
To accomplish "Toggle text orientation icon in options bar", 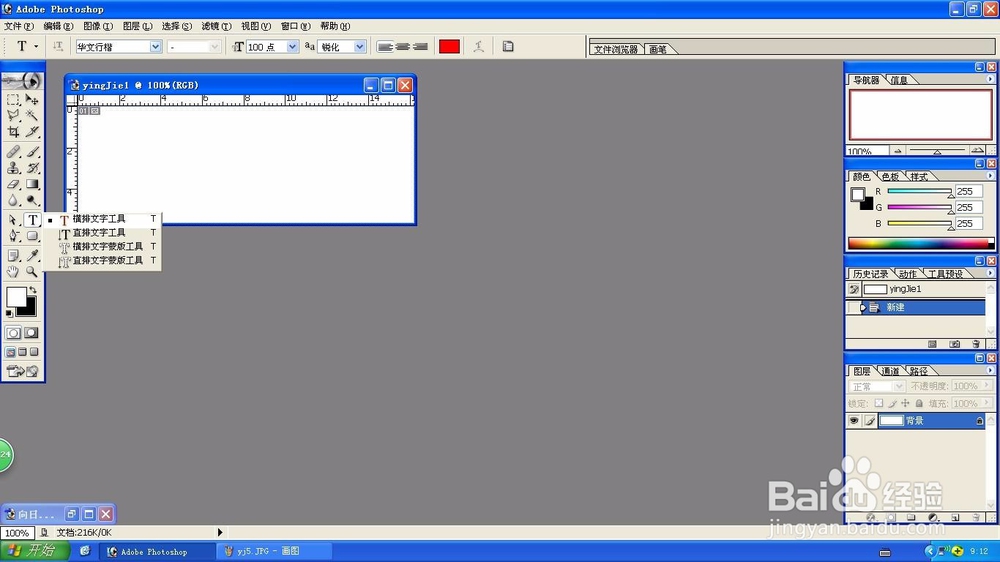I will [x=58, y=47].
